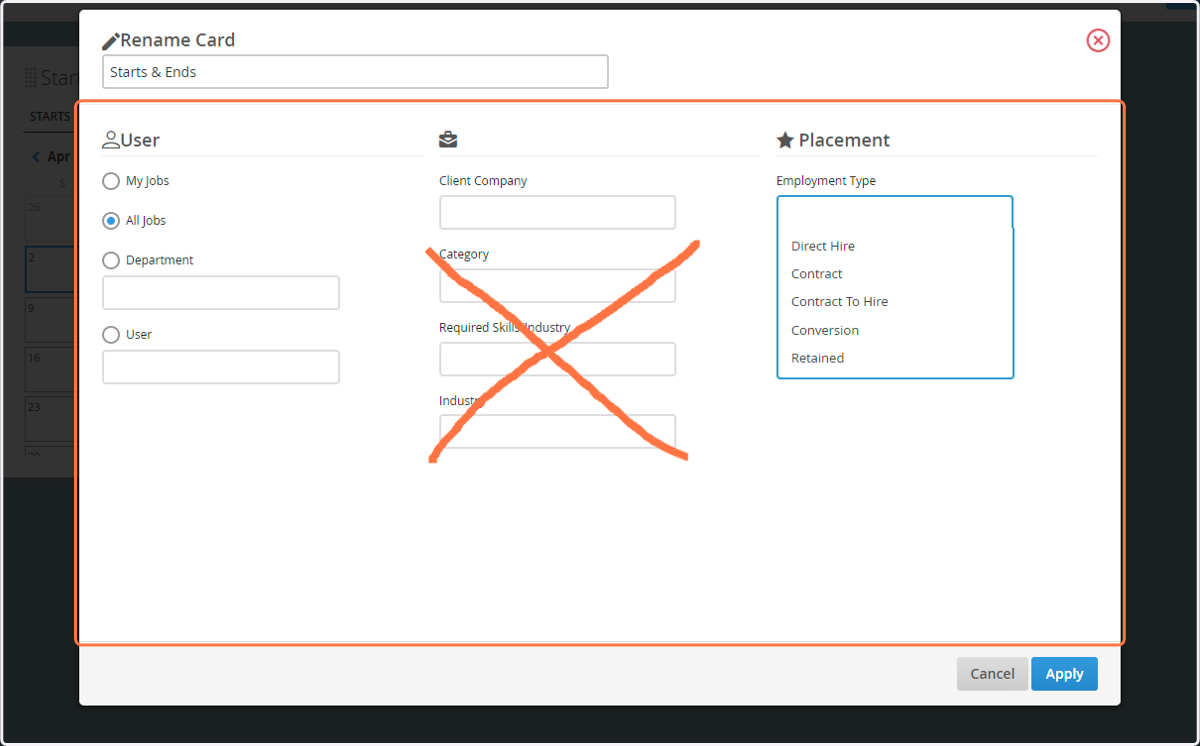Click the Placement section heading

[x=844, y=140]
